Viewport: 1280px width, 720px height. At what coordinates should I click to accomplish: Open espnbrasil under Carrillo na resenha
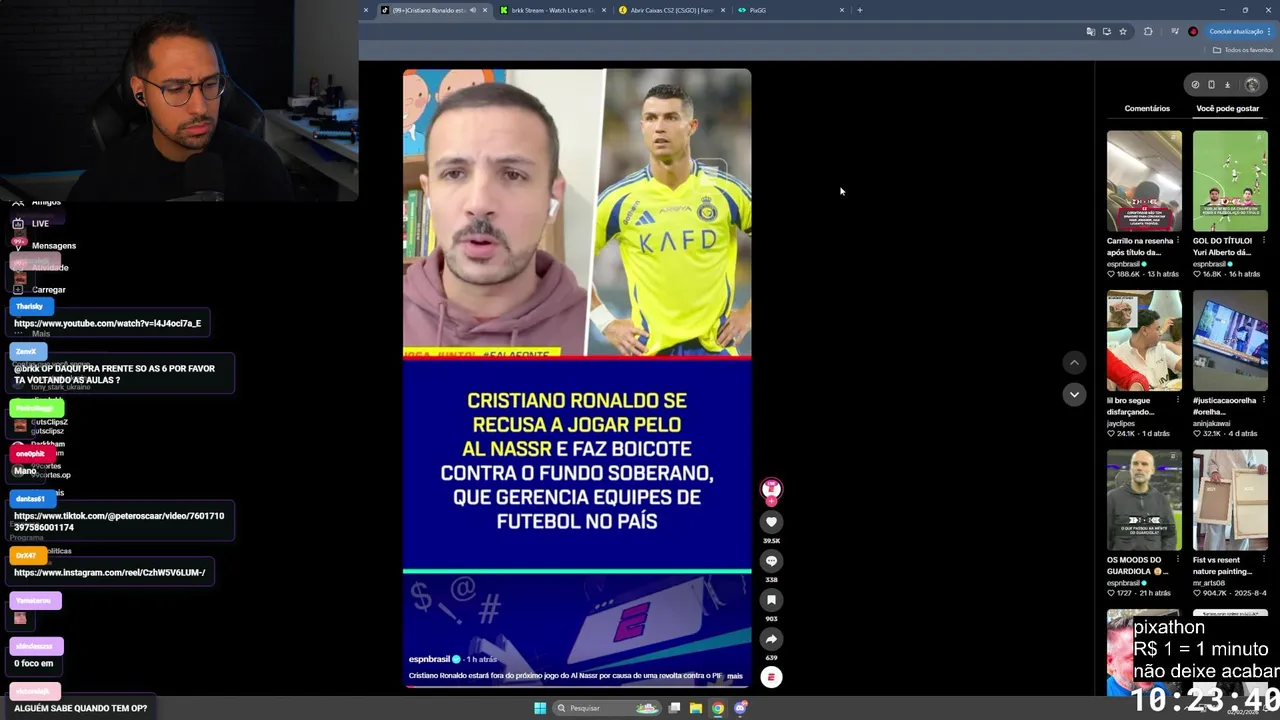tap(1125, 264)
